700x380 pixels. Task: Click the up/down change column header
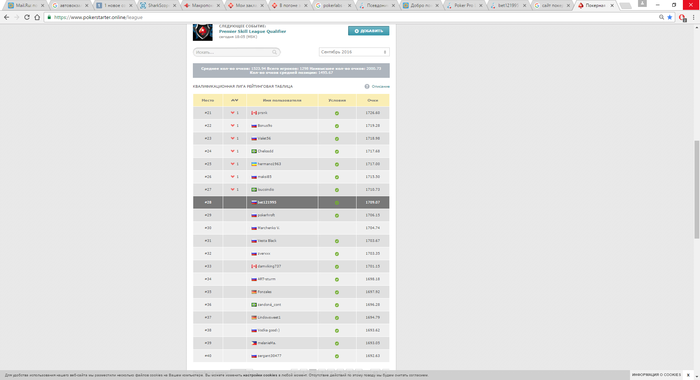(234, 100)
